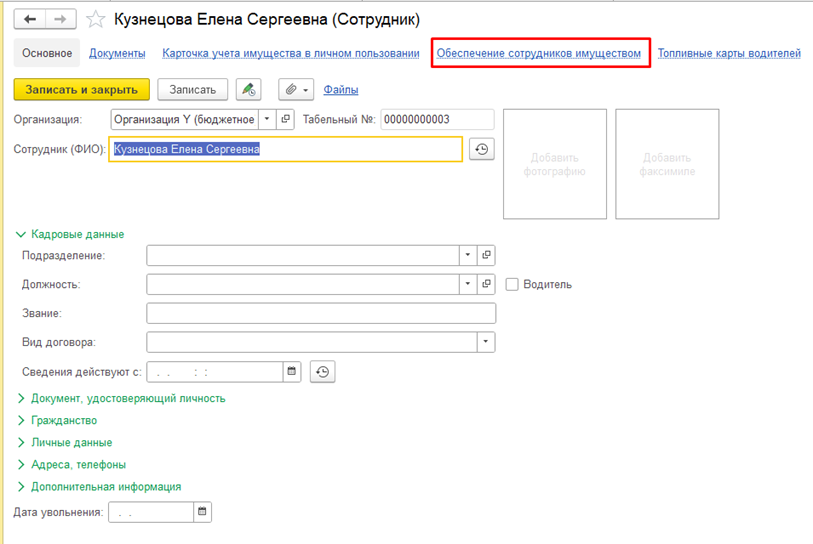Image resolution: width=813 pixels, height=544 pixels.
Task: Focus the Табельный № field
Action: pos(437,119)
